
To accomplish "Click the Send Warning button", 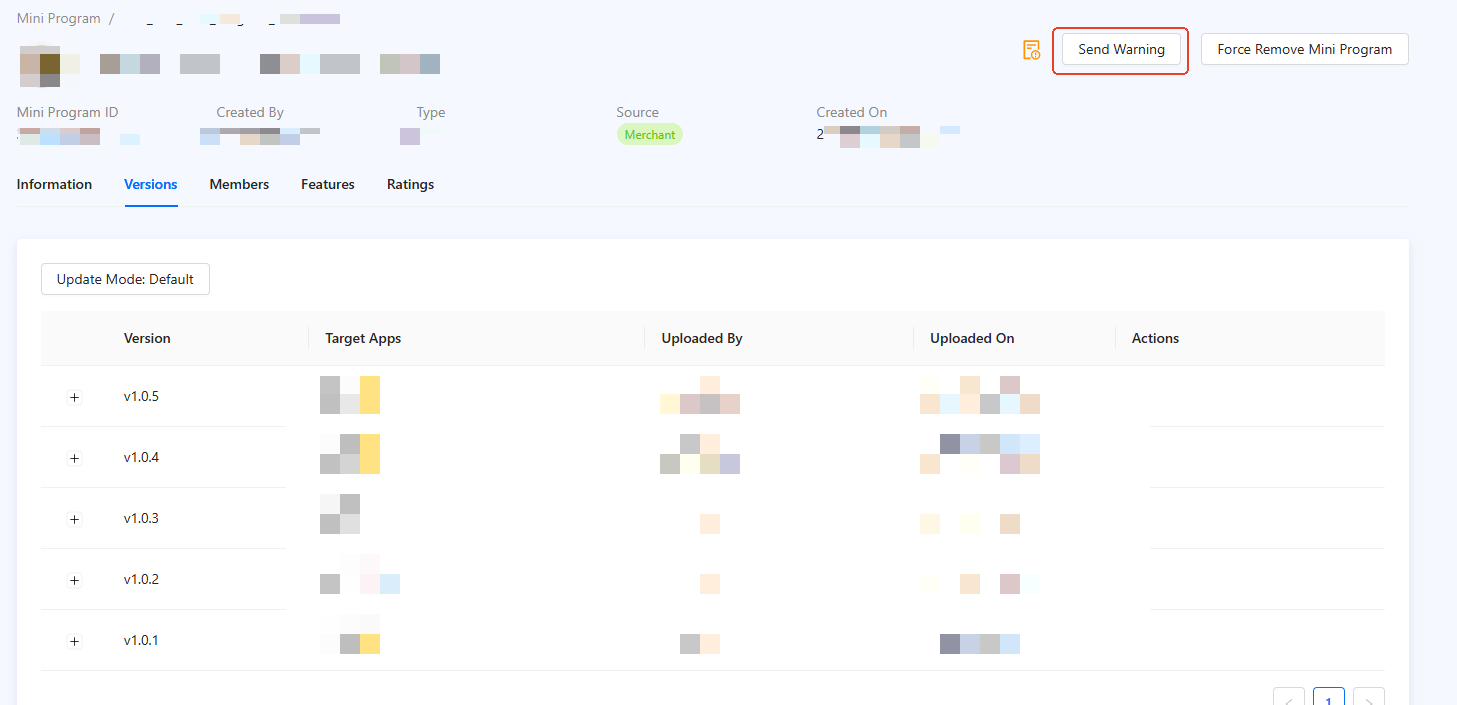I will pyautogui.click(x=1121, y=49).
